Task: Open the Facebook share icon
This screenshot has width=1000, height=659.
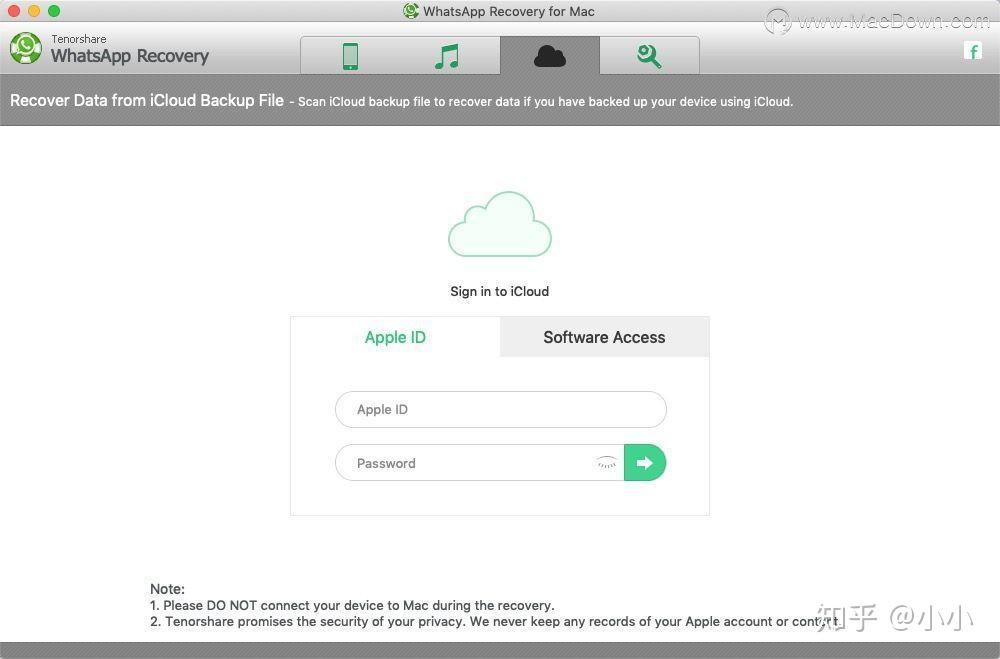Action: point(973,51)
